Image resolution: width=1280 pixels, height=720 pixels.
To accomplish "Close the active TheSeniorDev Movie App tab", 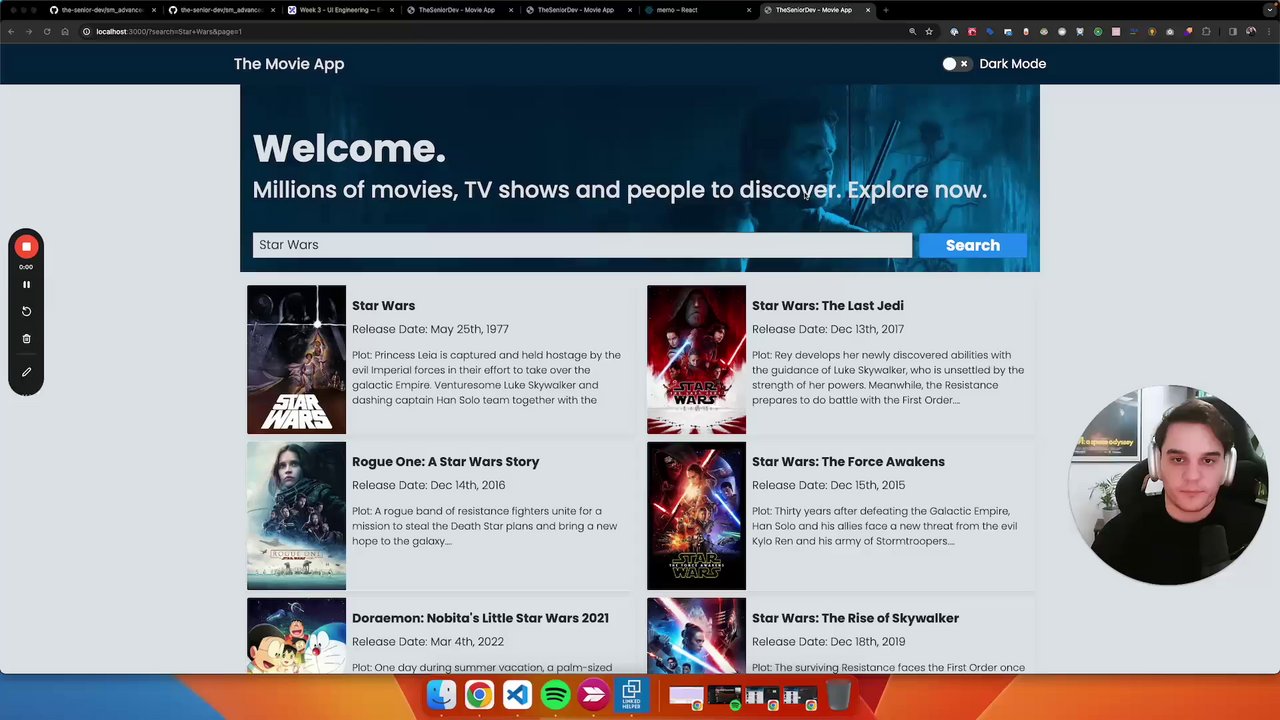I will click(868, 10).
